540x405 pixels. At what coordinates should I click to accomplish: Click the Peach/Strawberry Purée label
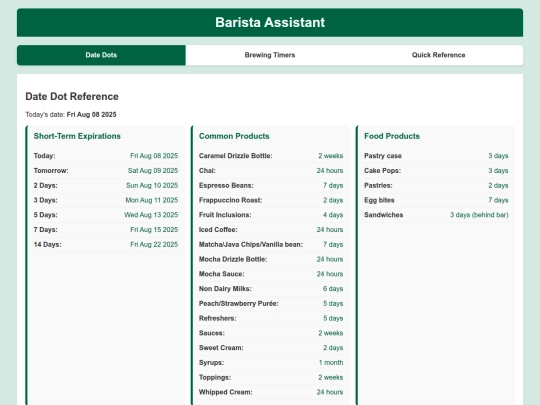click(x=239, y=304)
